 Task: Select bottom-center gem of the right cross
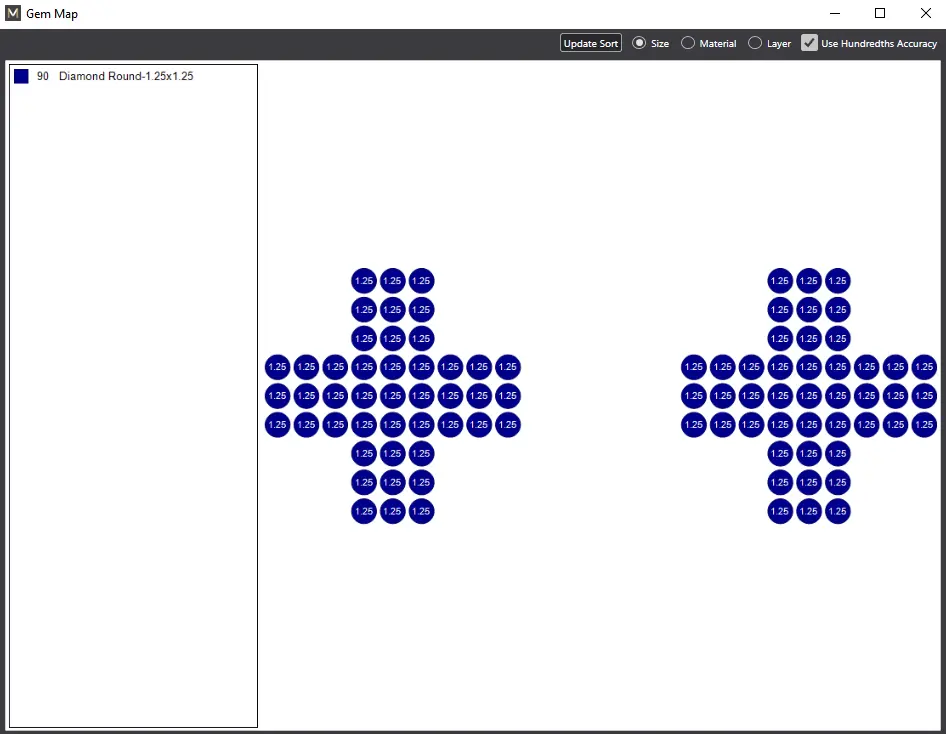pos(809,512)
